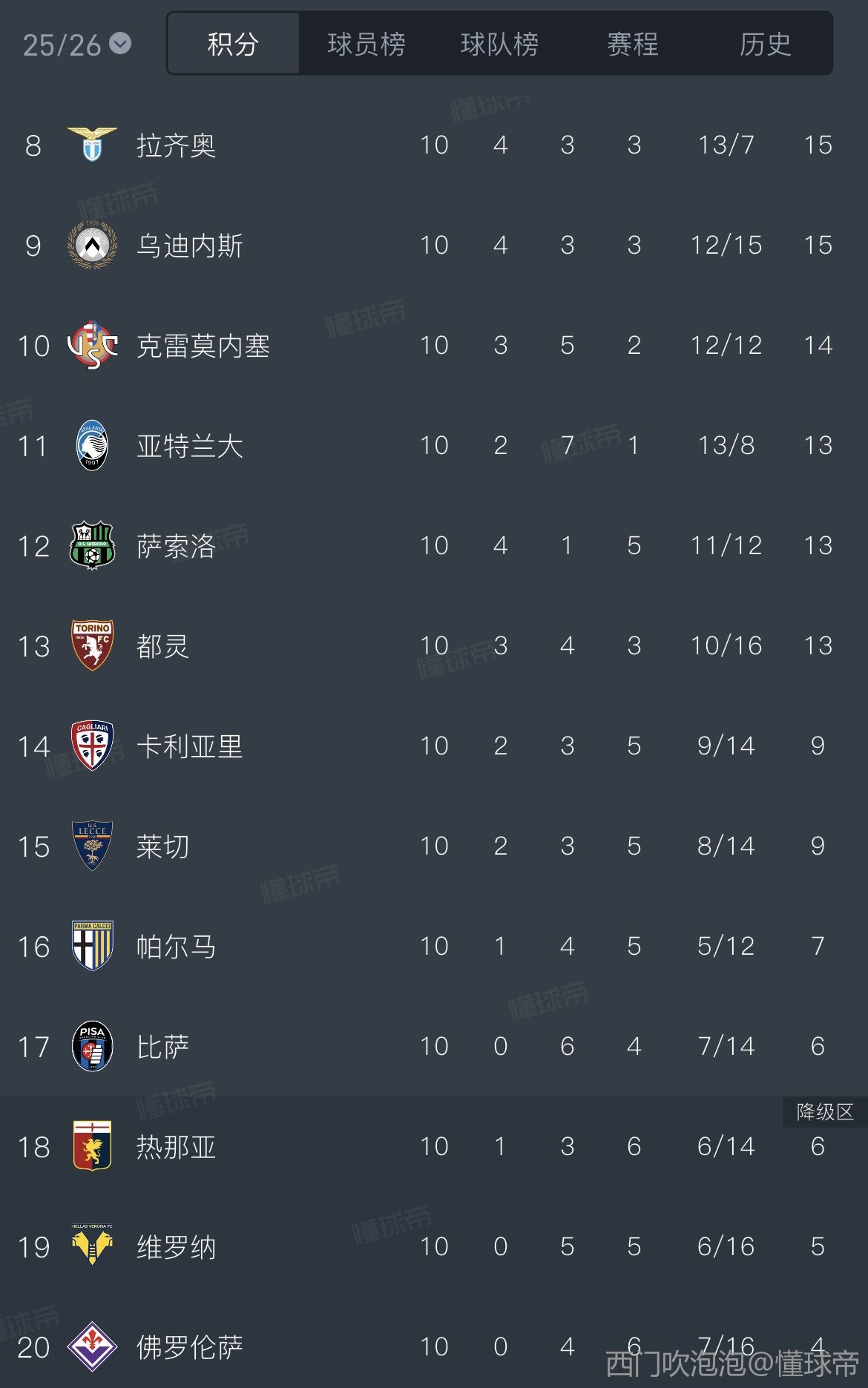
Task: Click the Parma striped crest
Action: click(92, 946)
